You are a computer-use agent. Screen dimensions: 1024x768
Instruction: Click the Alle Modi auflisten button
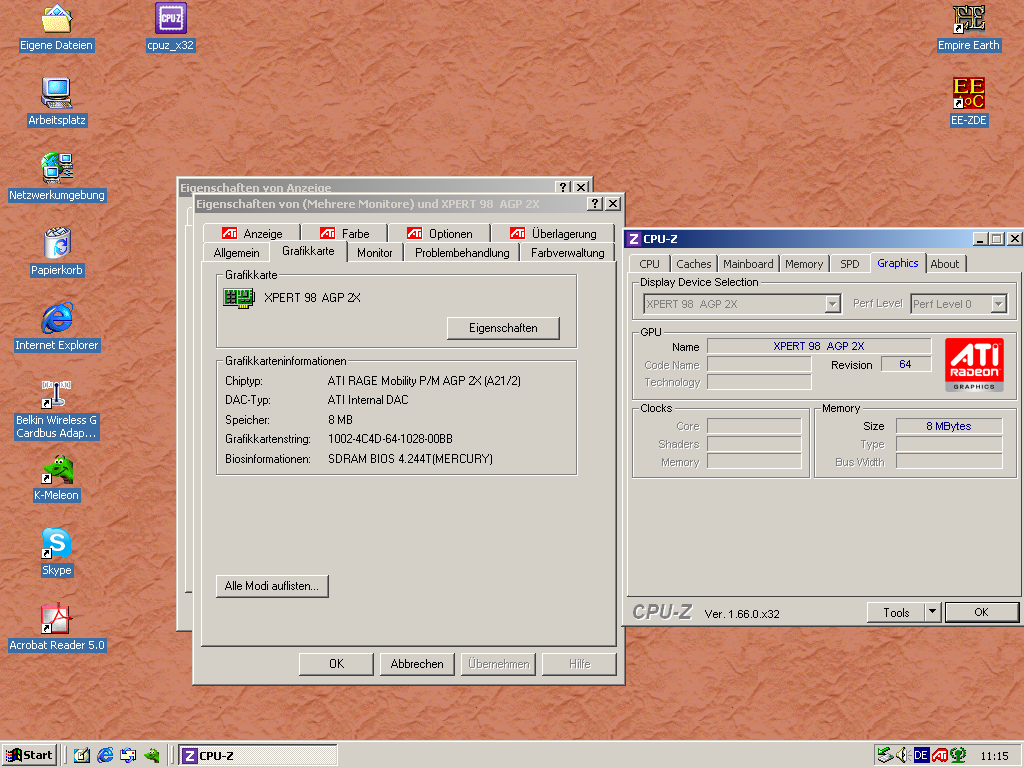click(272, 586)
